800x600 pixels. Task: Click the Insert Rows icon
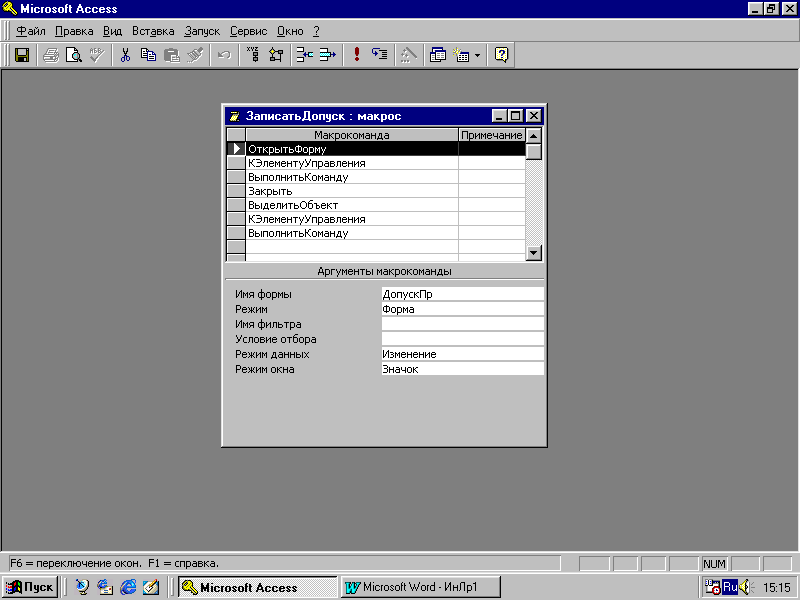[x=305, y=55]
